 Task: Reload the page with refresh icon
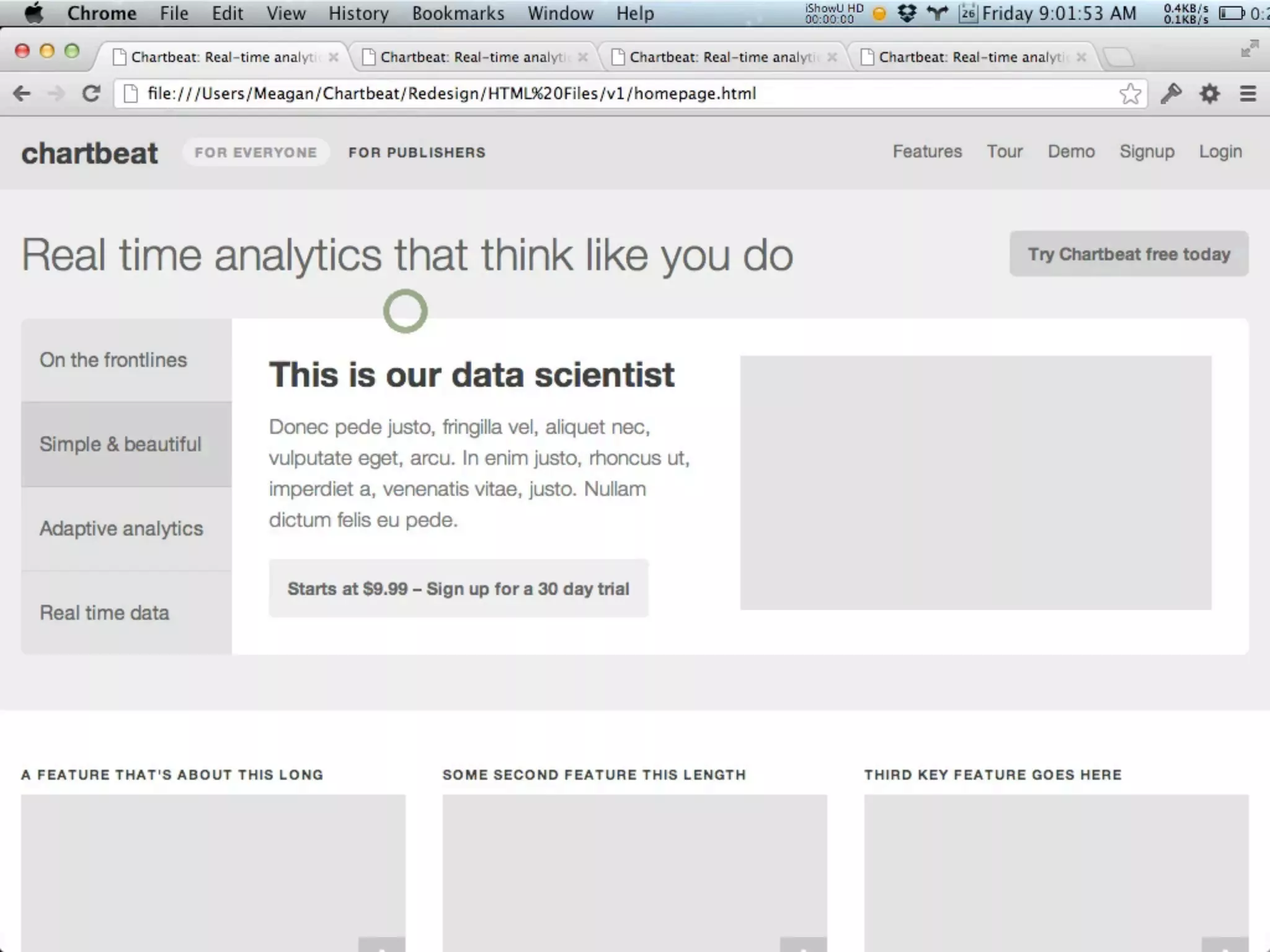(91, 94)
